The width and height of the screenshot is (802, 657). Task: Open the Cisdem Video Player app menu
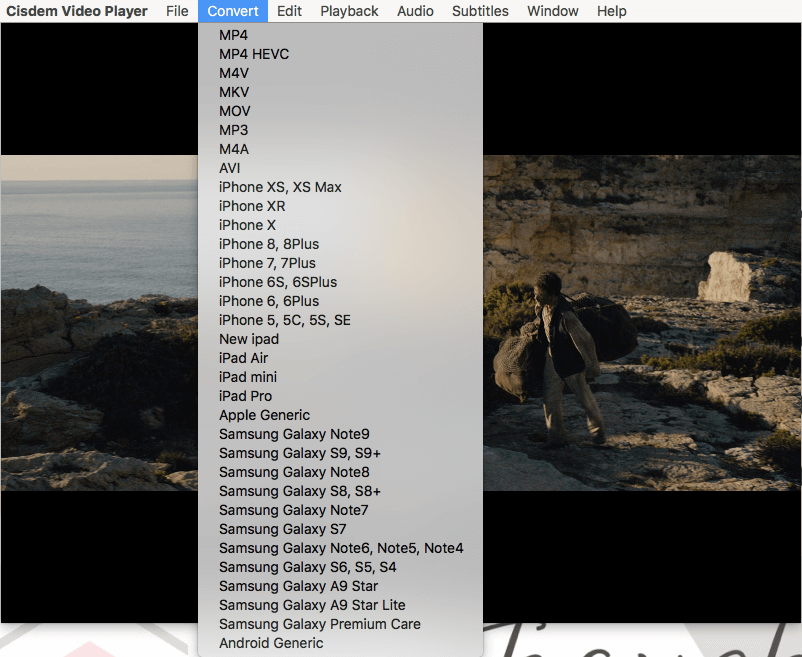pos(77,11)
